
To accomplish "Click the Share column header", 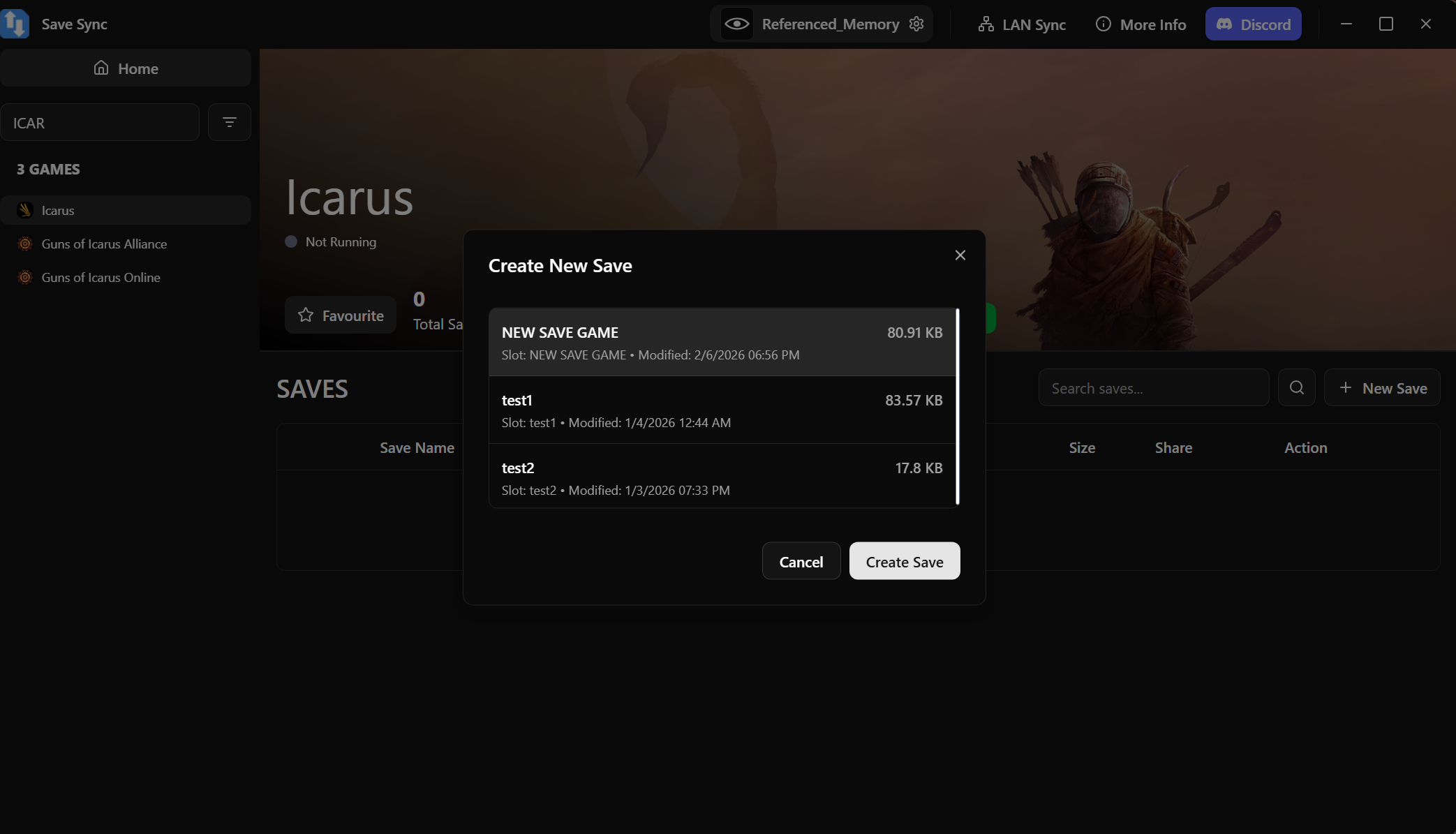I will 1173,448.
